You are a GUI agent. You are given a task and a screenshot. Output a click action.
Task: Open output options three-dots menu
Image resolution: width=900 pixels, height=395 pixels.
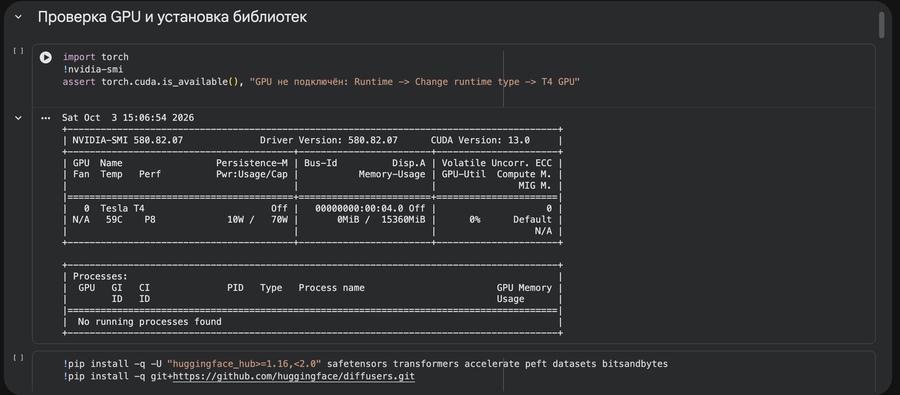[x=46, y=118]
